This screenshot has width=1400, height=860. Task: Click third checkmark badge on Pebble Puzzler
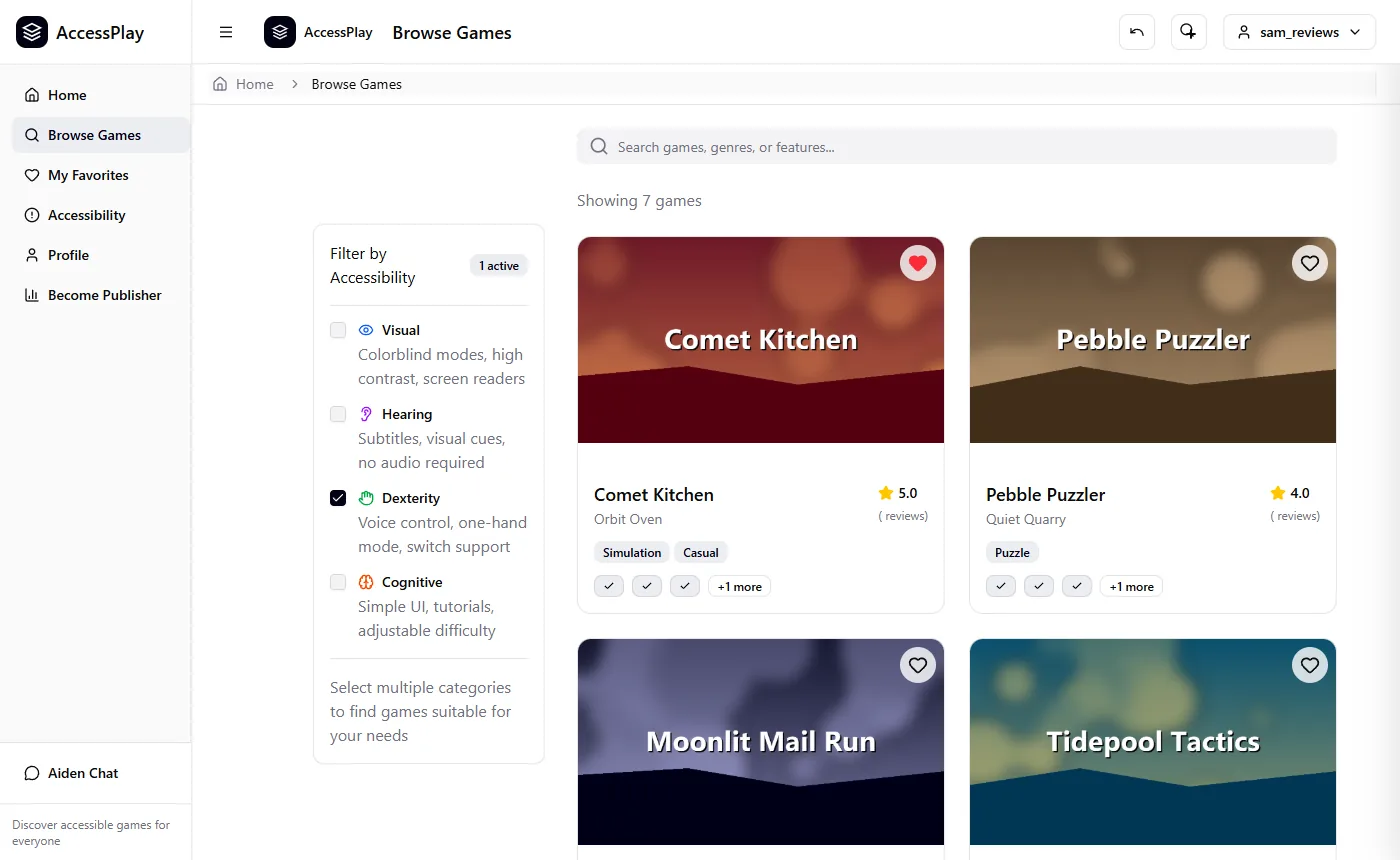(x=1077, y=586)
